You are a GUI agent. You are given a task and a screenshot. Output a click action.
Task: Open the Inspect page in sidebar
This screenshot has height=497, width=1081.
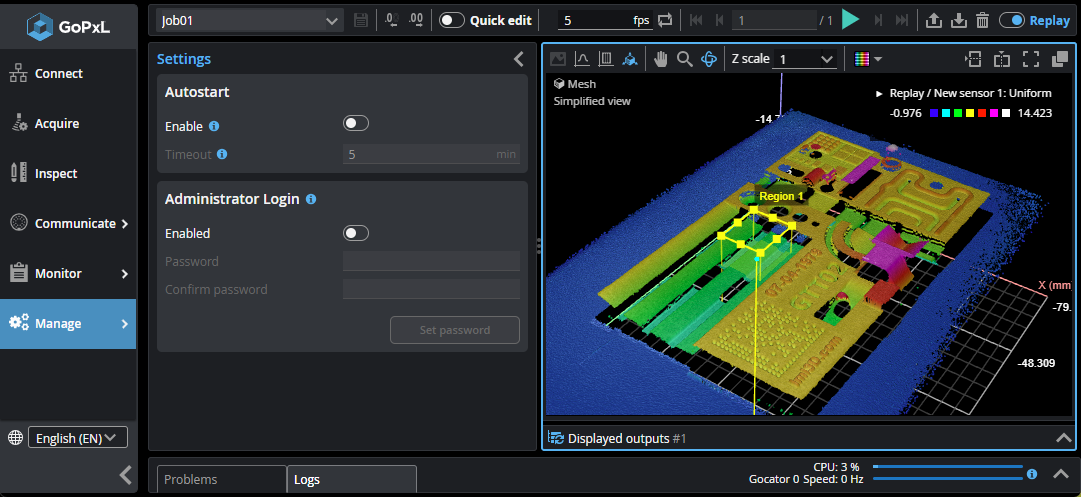click(x=56, y=173)
